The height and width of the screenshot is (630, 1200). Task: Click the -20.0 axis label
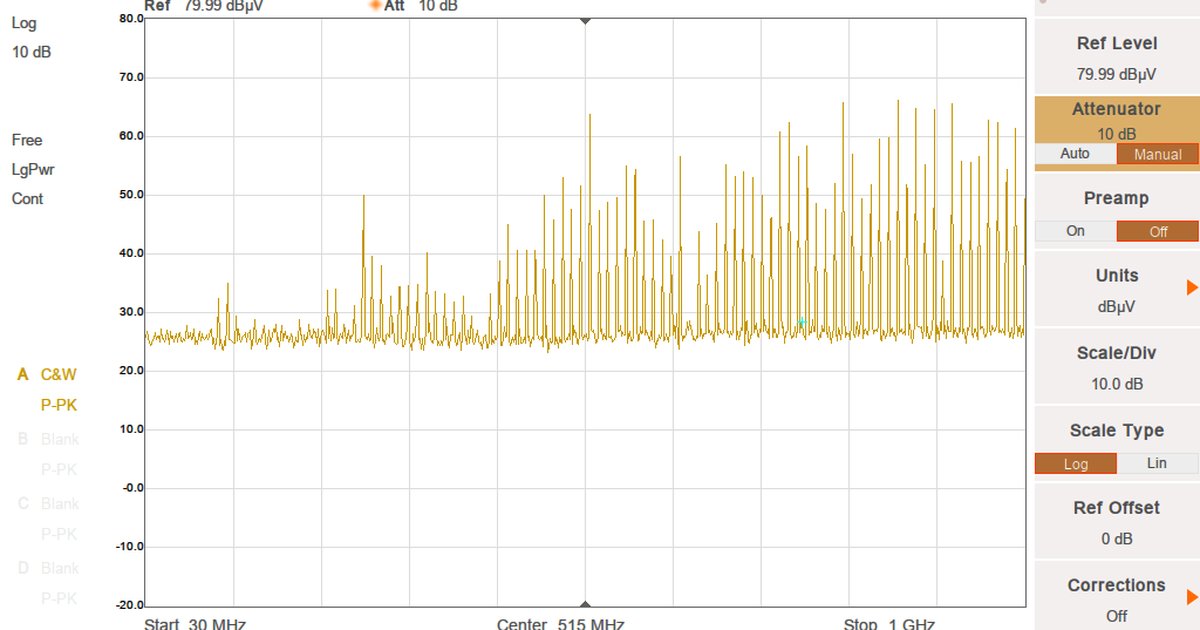click(129, 605)
